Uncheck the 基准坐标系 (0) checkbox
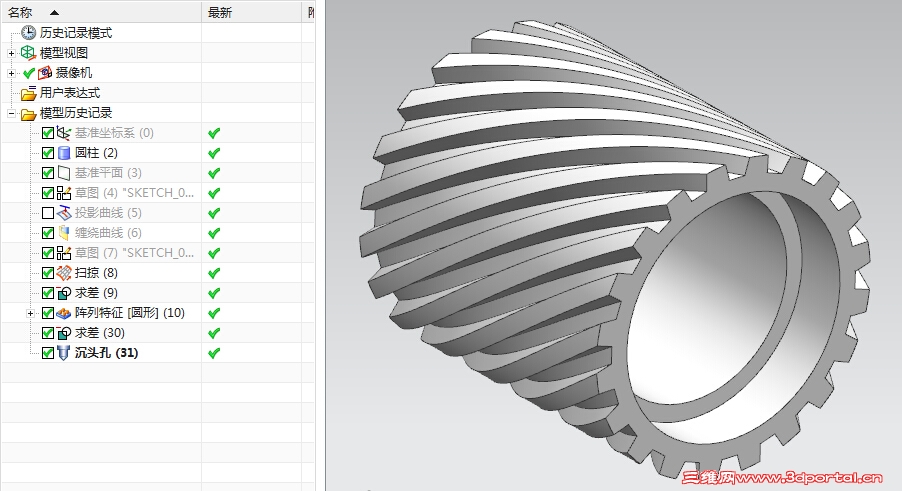Viewport: 902px width, 491px height. [x=48, y=133]
